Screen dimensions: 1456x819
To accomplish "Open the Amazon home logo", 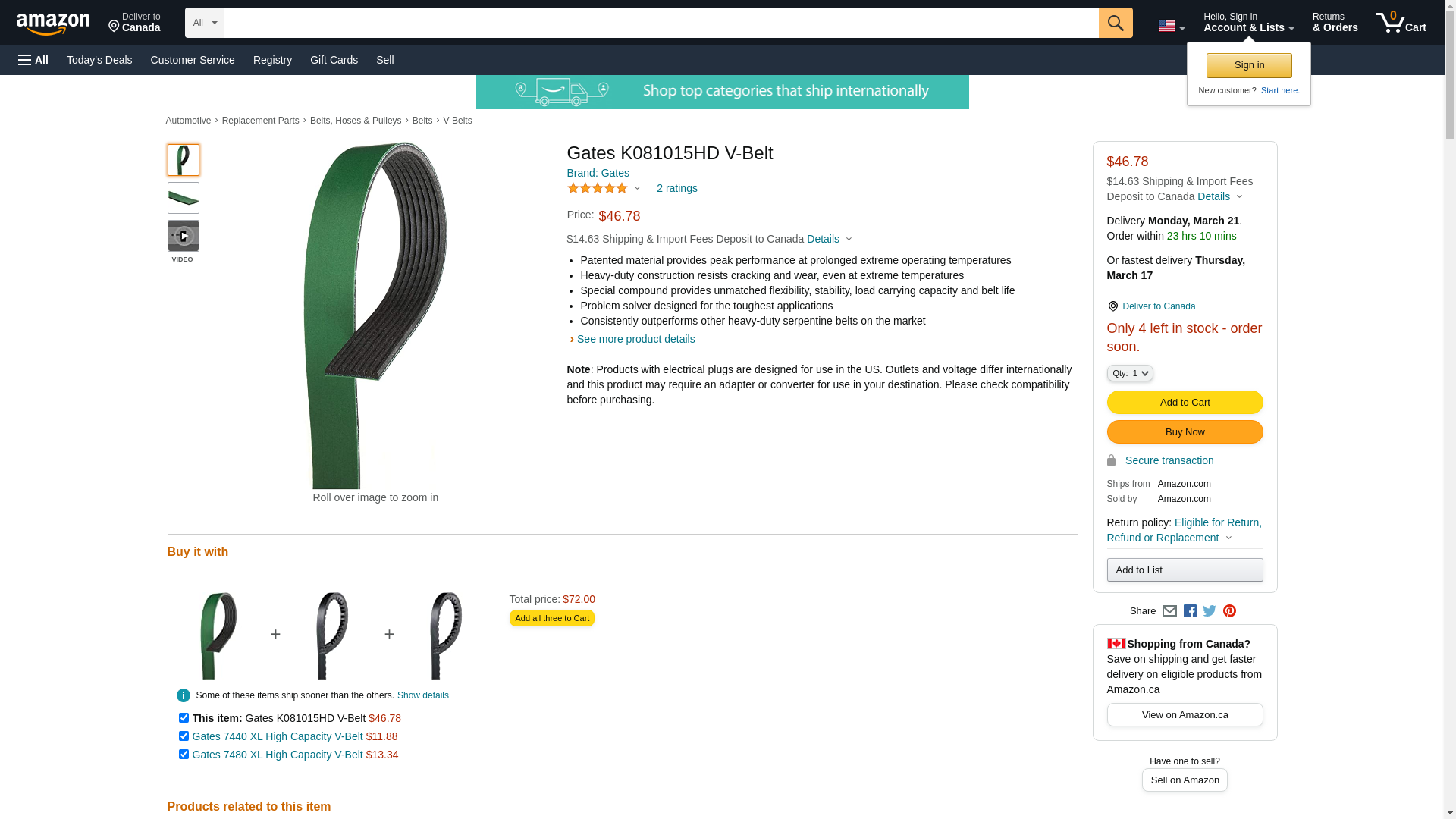I will click(x=53, y=24).
